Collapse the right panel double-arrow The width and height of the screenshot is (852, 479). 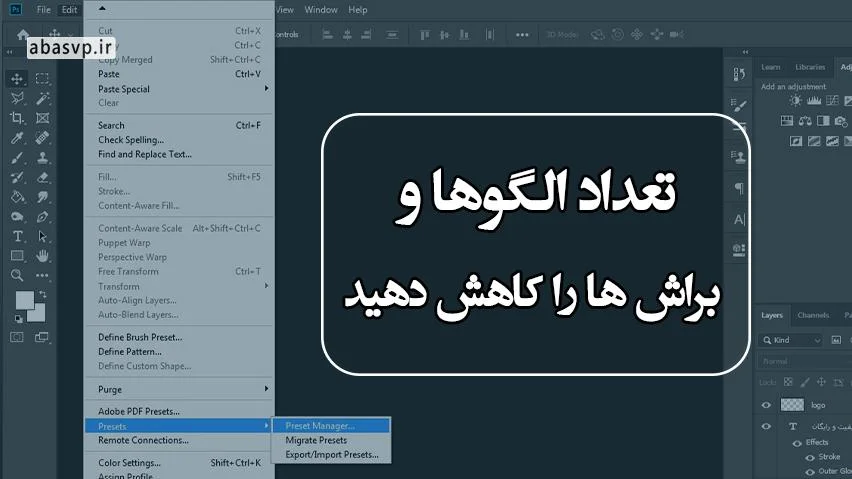point(746,52)
